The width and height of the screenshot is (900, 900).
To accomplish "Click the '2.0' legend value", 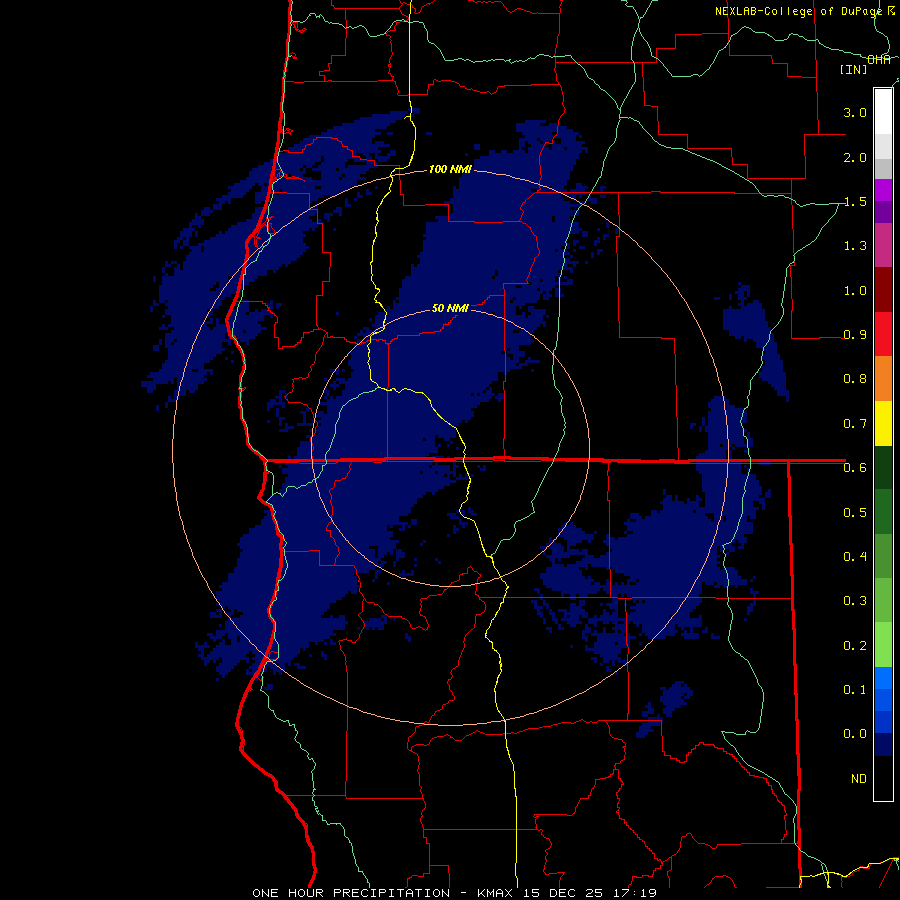I will 855,157.
